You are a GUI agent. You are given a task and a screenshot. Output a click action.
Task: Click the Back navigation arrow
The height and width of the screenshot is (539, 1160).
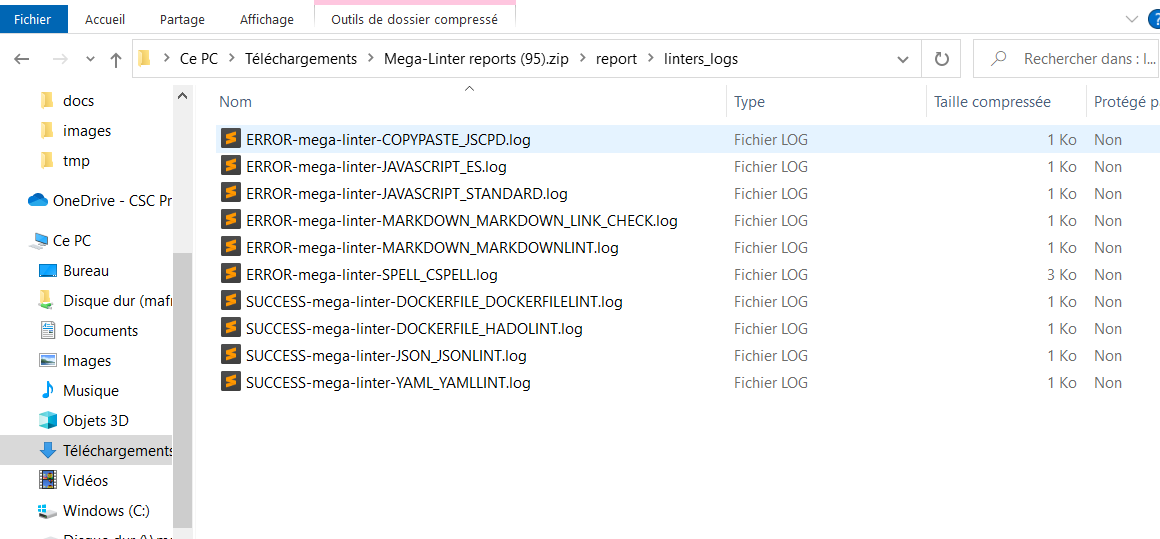(x=21, y=60)
